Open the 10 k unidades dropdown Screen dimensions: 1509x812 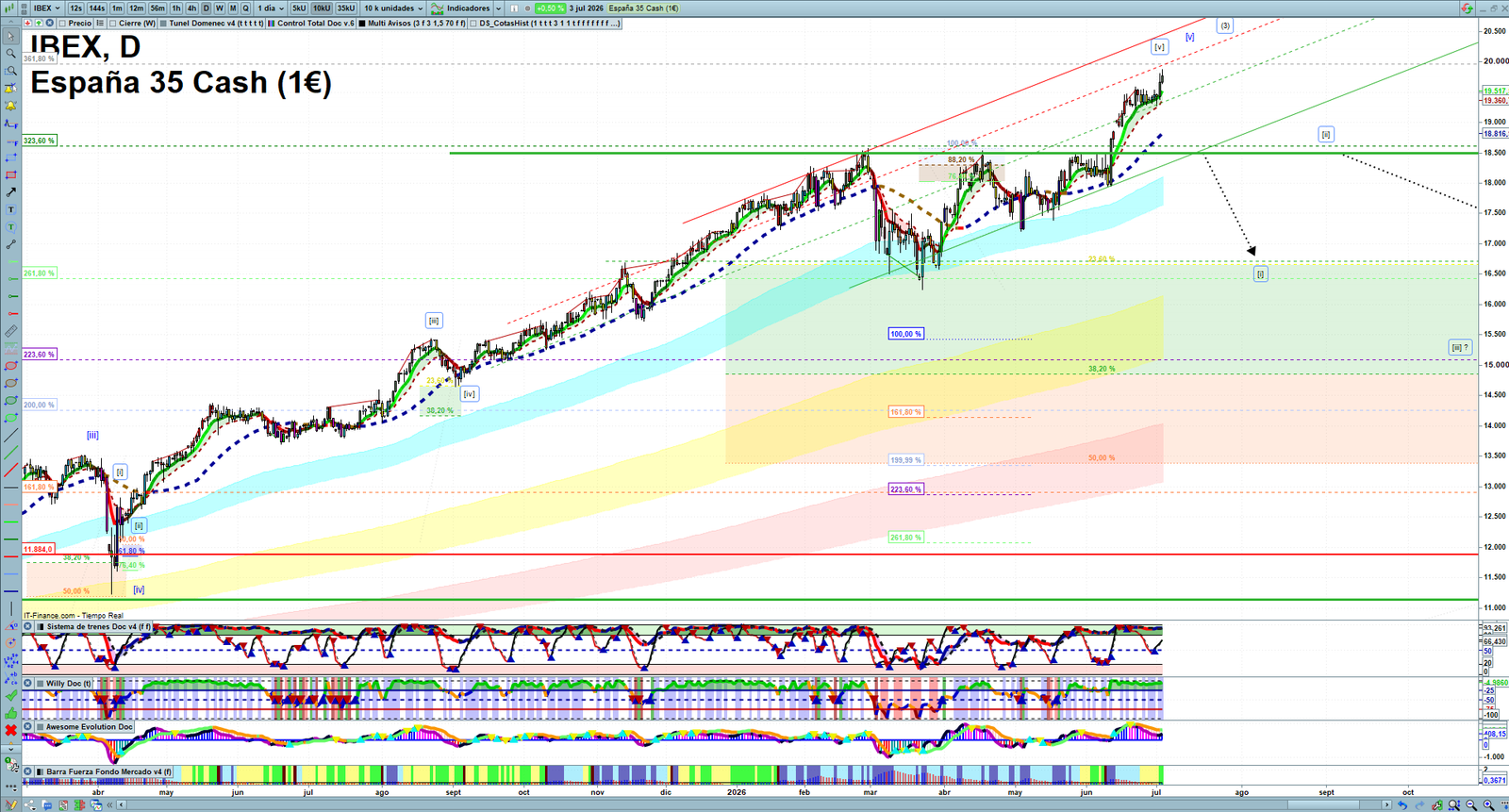(394, 8)
